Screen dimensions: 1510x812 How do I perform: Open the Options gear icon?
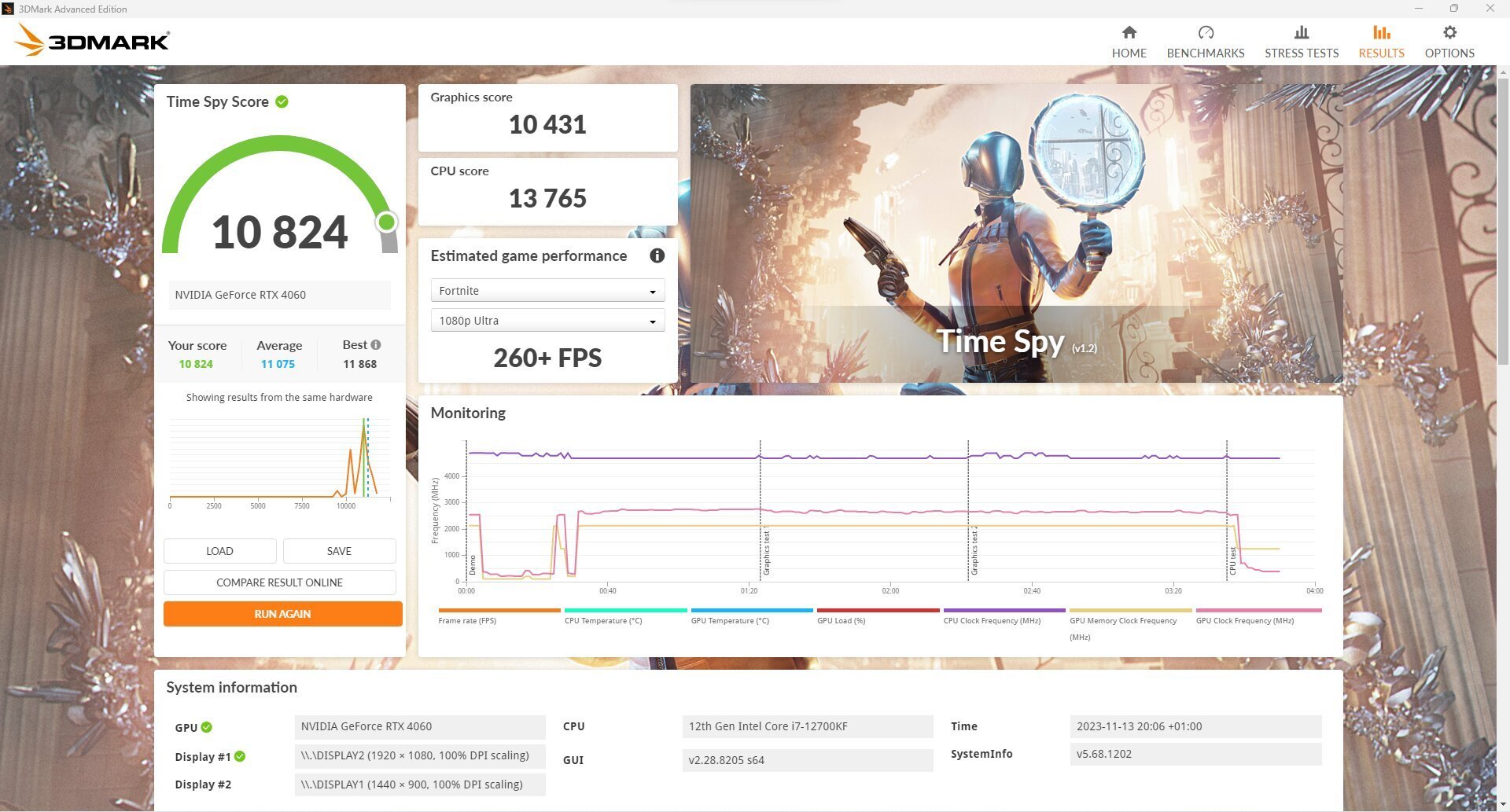(1449, 33)
